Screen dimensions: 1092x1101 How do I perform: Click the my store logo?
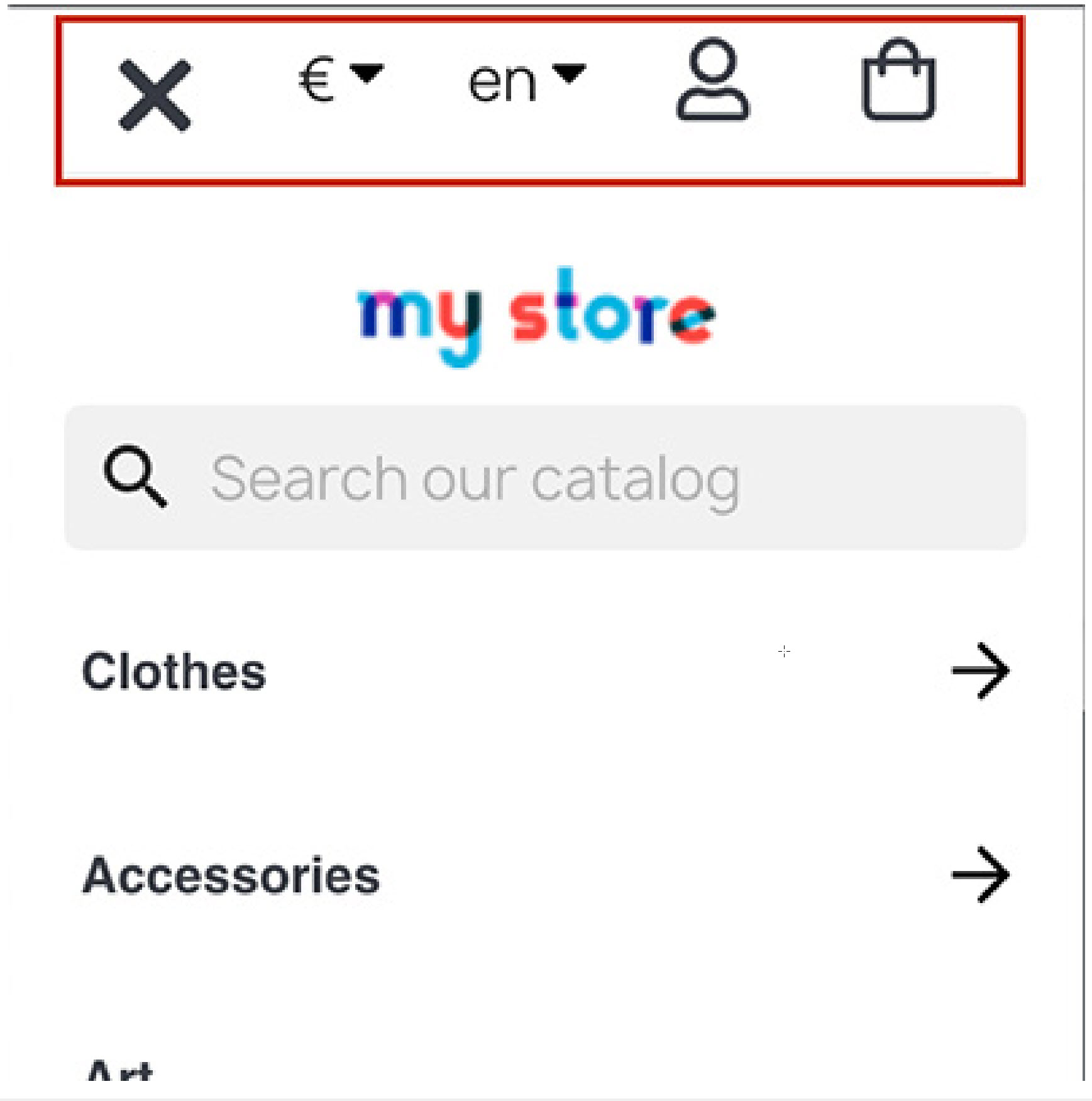coord(536,317)
